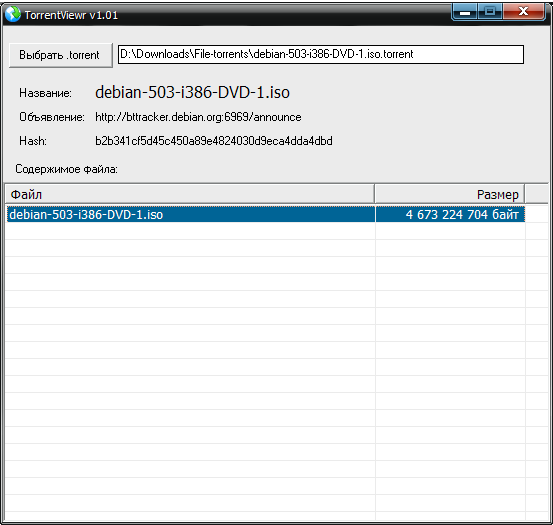Maximize the TorrentViewr window
553x525 pixels.
490,12
